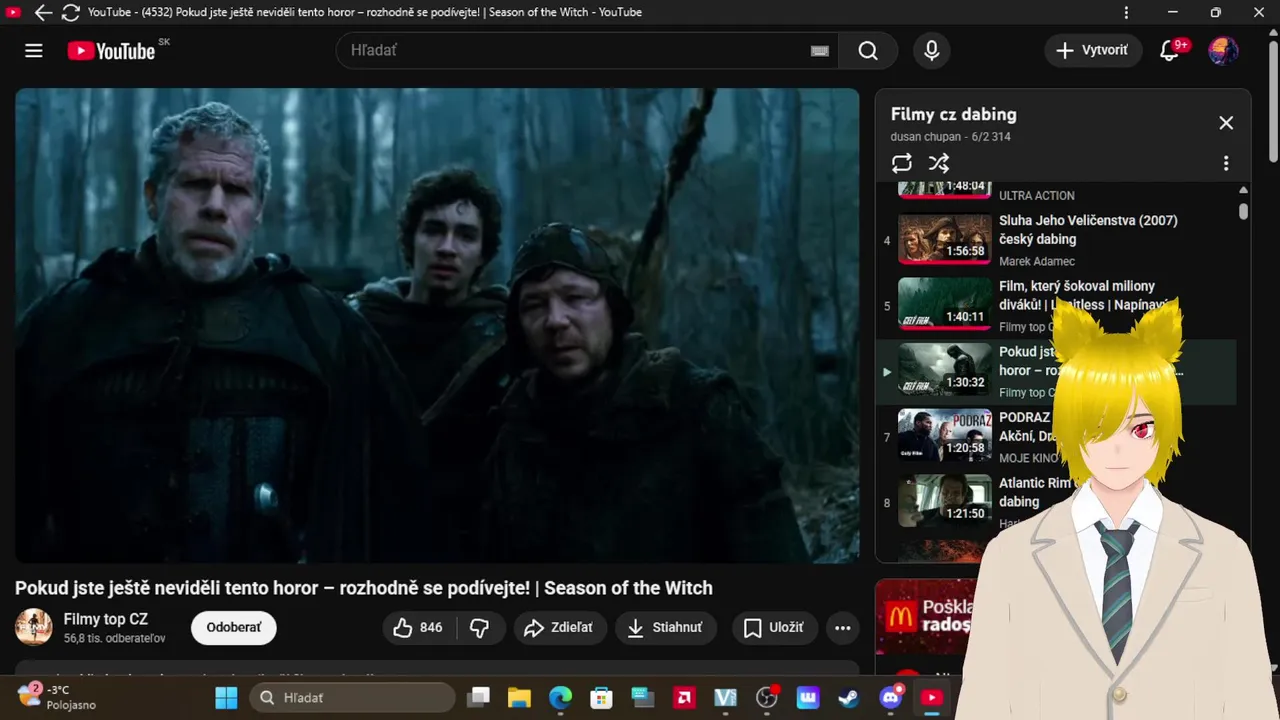Open the Filmy cz dabing playlist title

click(x=954, y=114)
